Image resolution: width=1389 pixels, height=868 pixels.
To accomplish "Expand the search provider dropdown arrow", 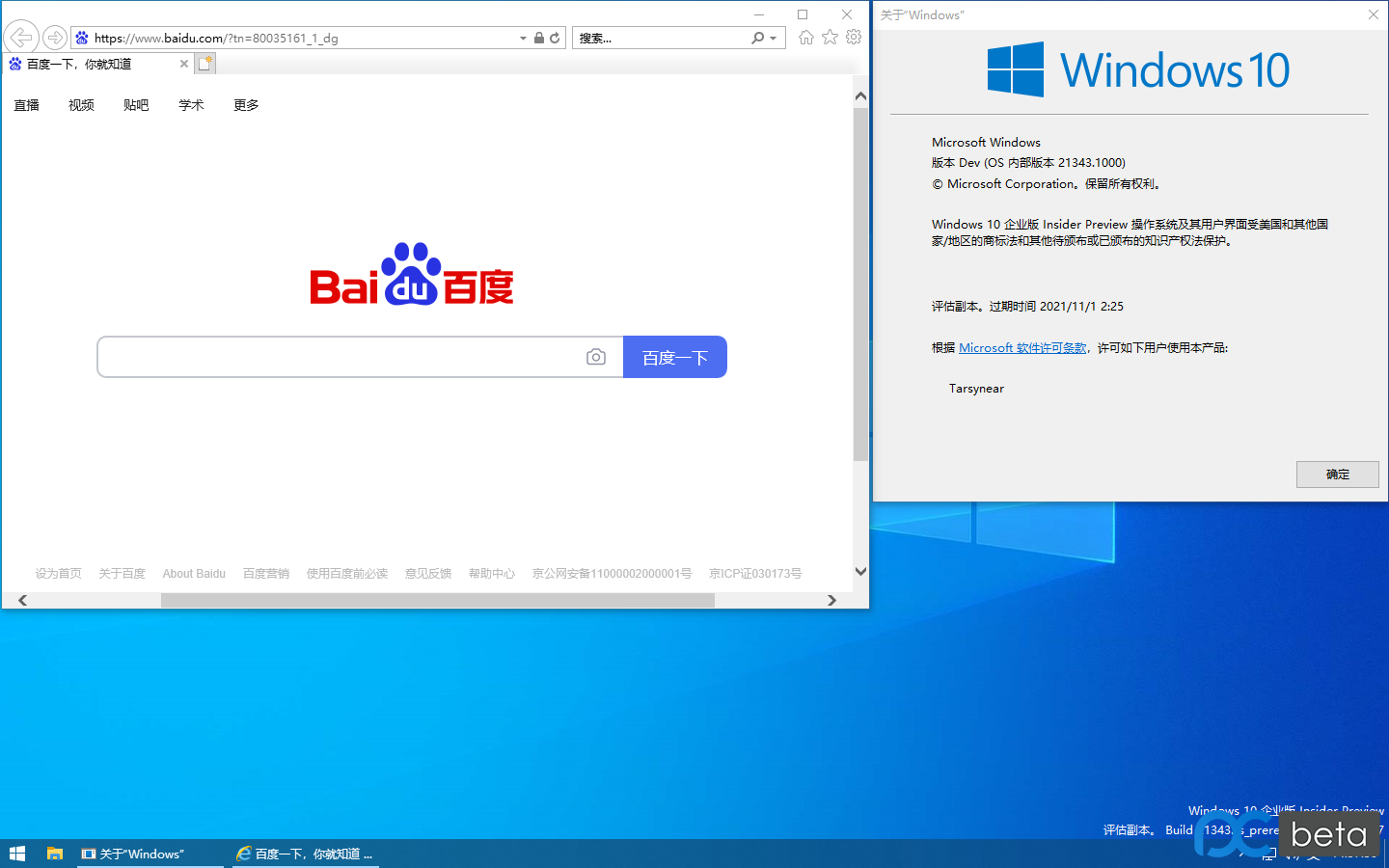I will 774,39.
